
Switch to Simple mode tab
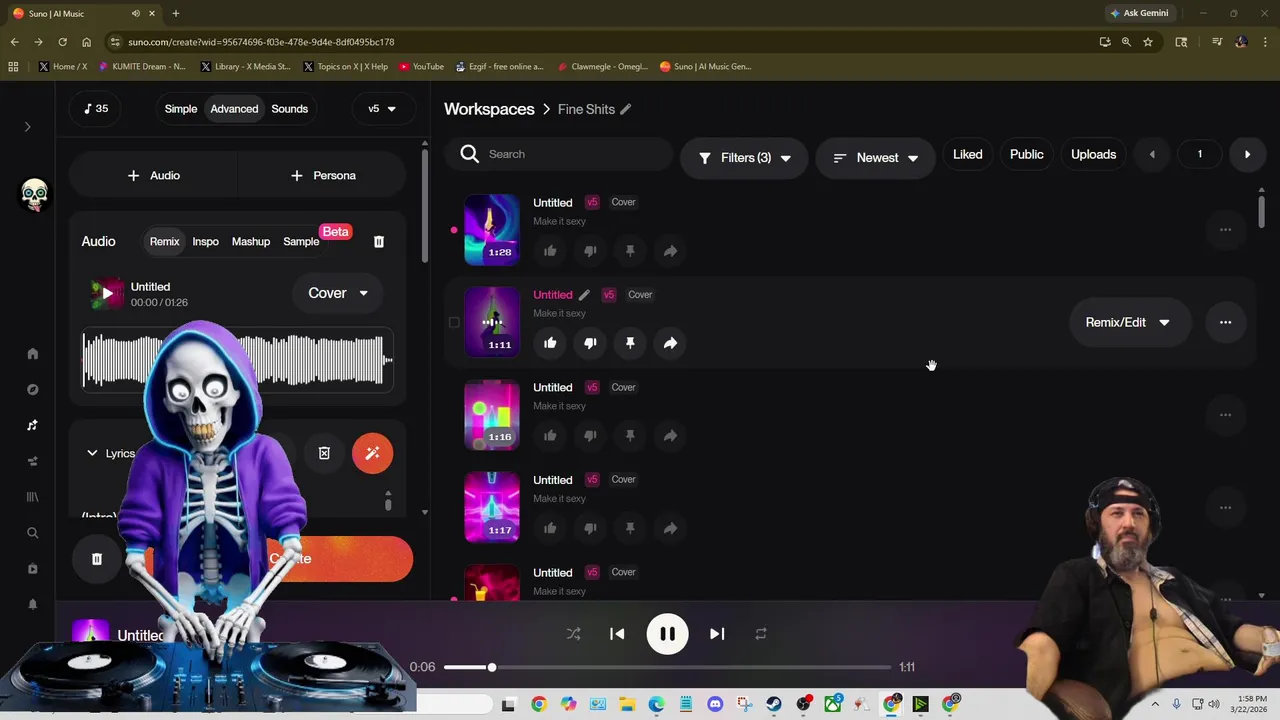click(x=181, y=109)
